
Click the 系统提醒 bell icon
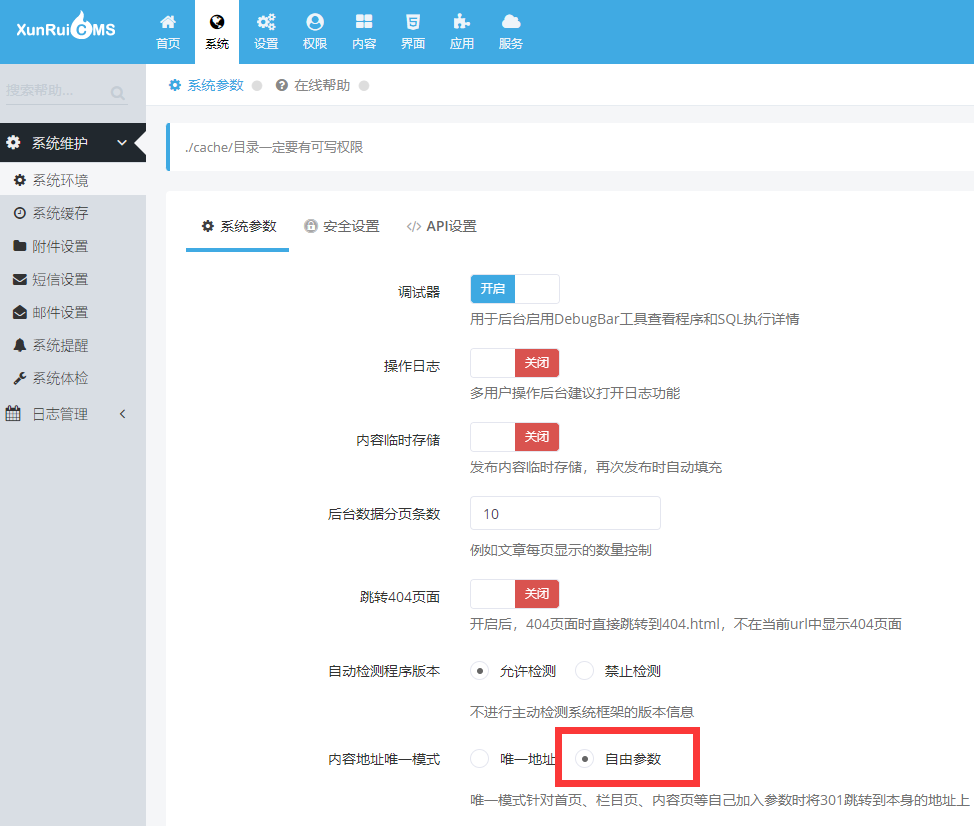click(20, 345)
